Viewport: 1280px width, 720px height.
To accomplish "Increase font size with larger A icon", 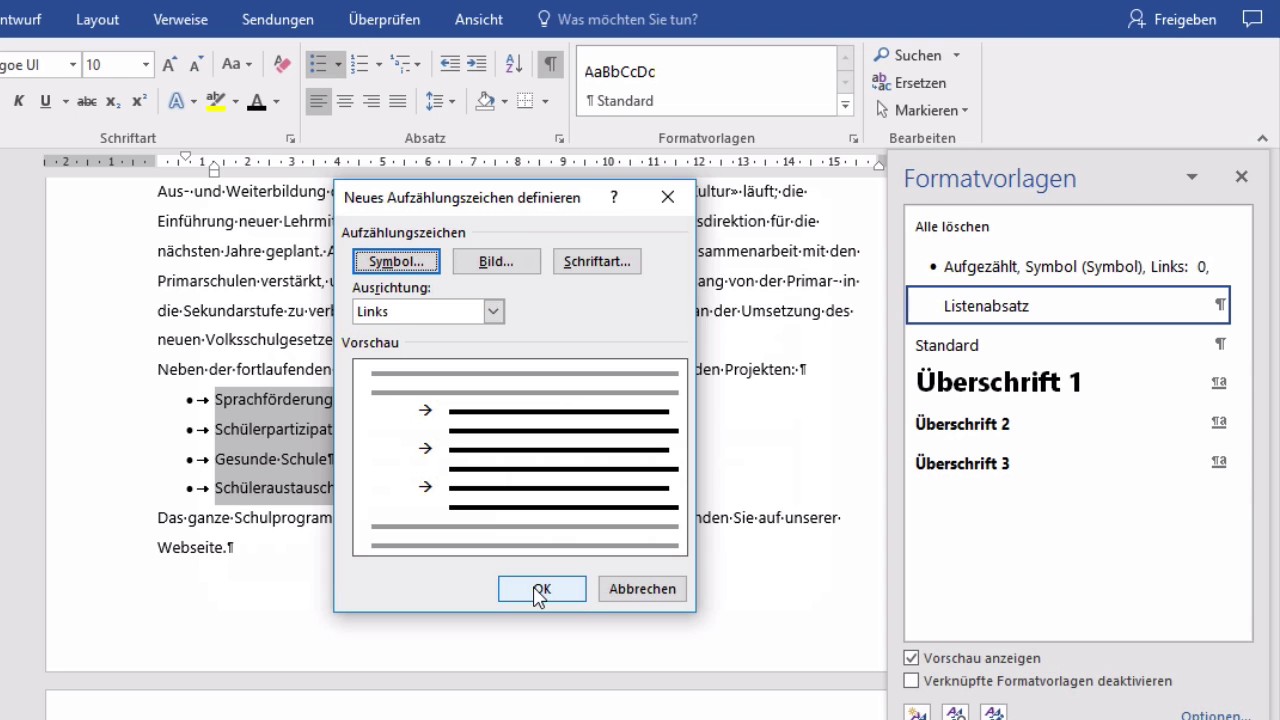I will 170,64.
